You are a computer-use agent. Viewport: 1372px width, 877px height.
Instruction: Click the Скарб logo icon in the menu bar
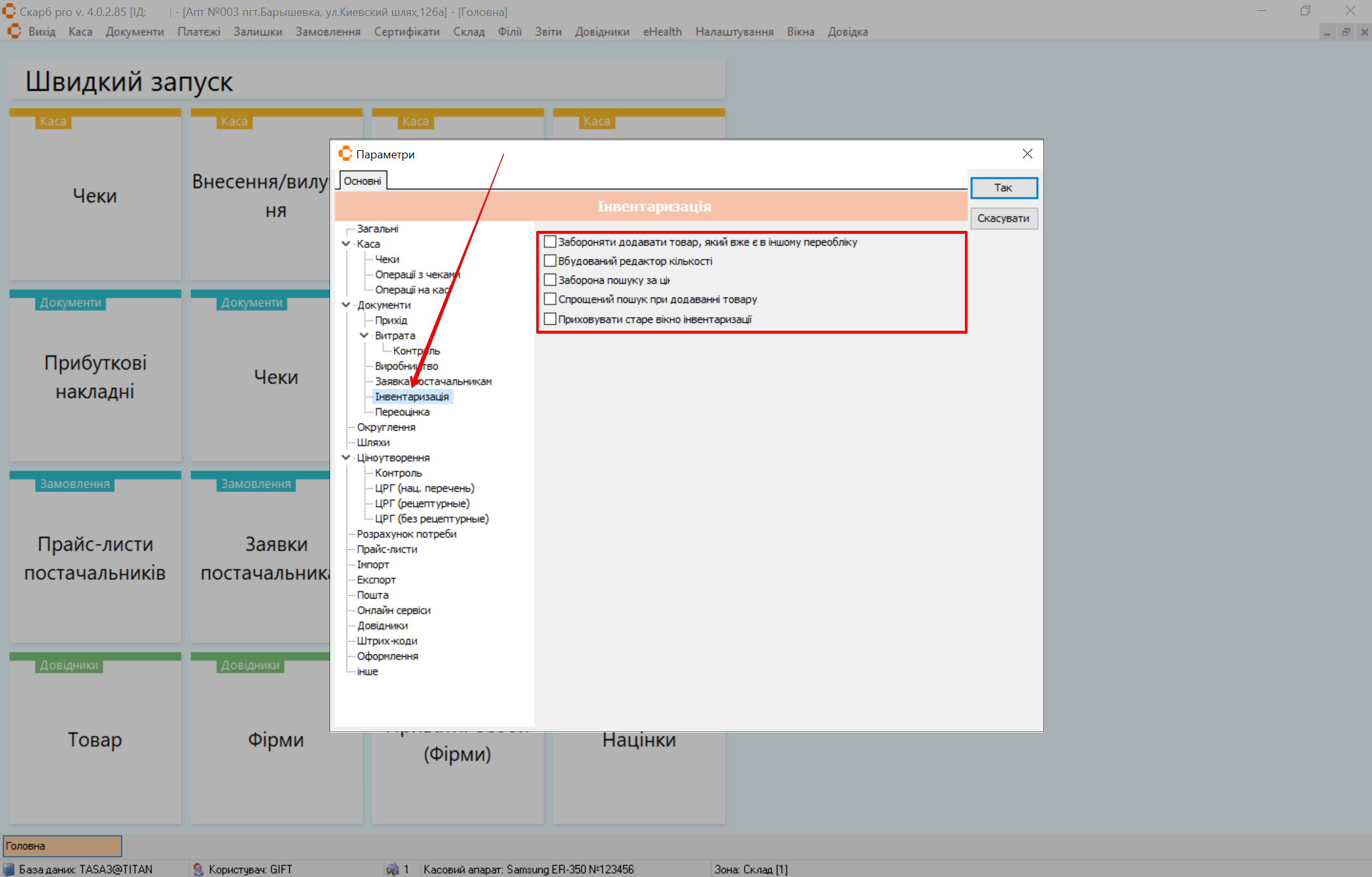[14, 31]
